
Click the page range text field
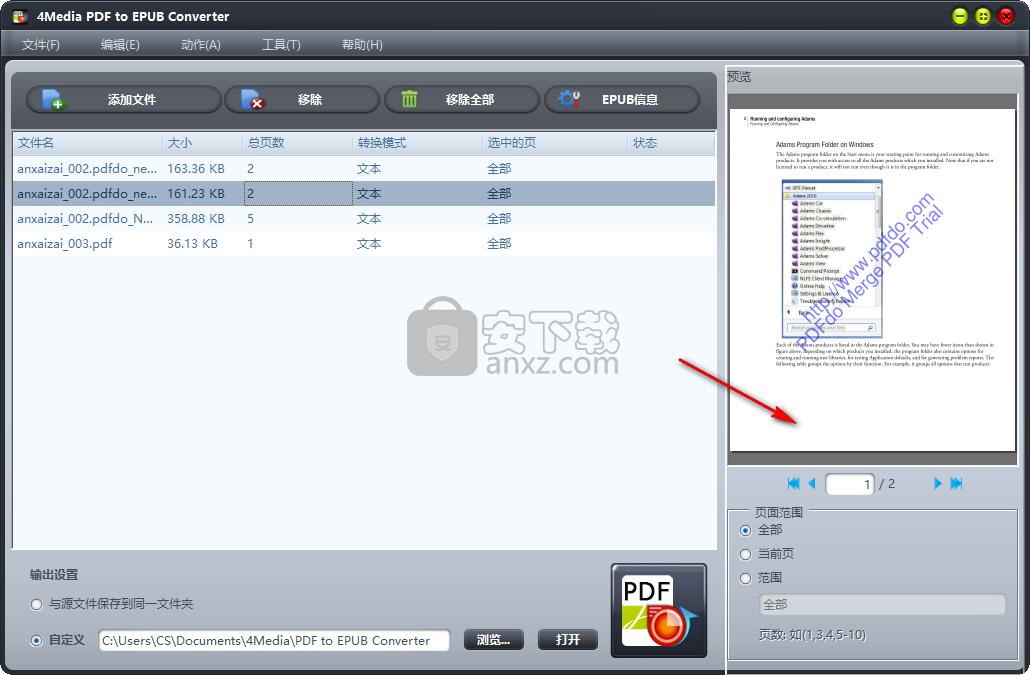point(882,605)
